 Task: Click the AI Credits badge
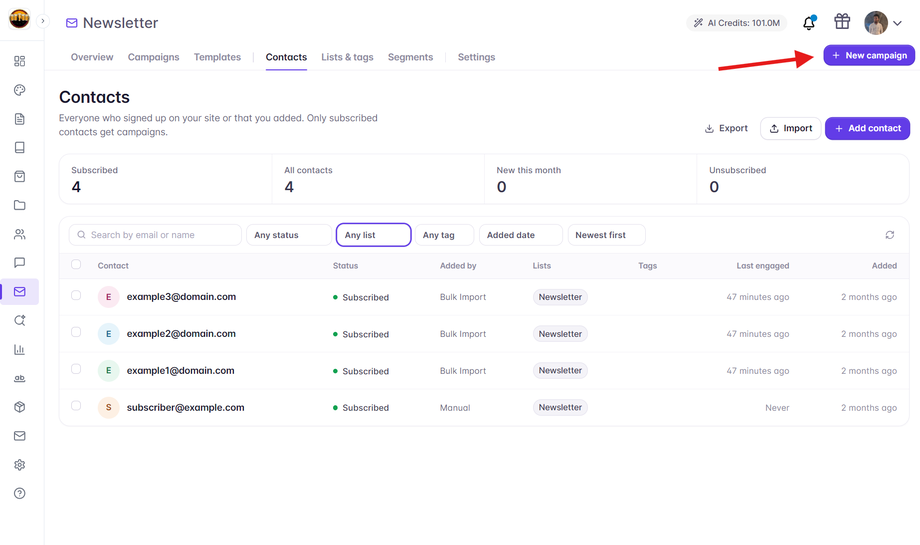click(x=737, y=23)
